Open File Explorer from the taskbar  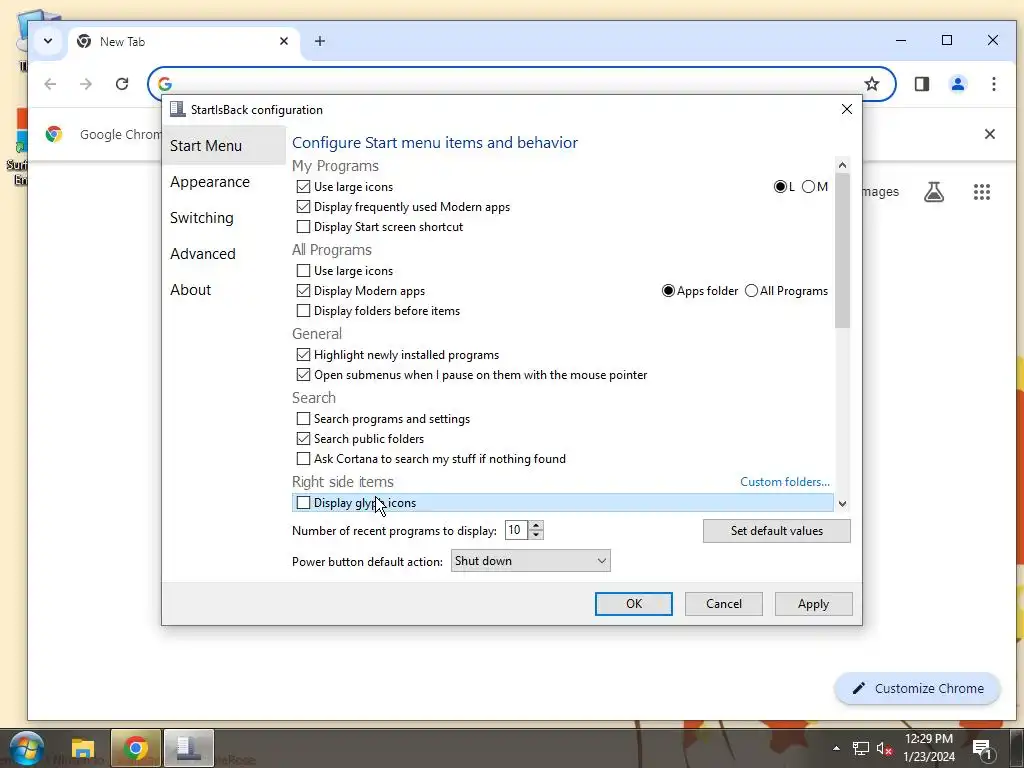(83, 748)
